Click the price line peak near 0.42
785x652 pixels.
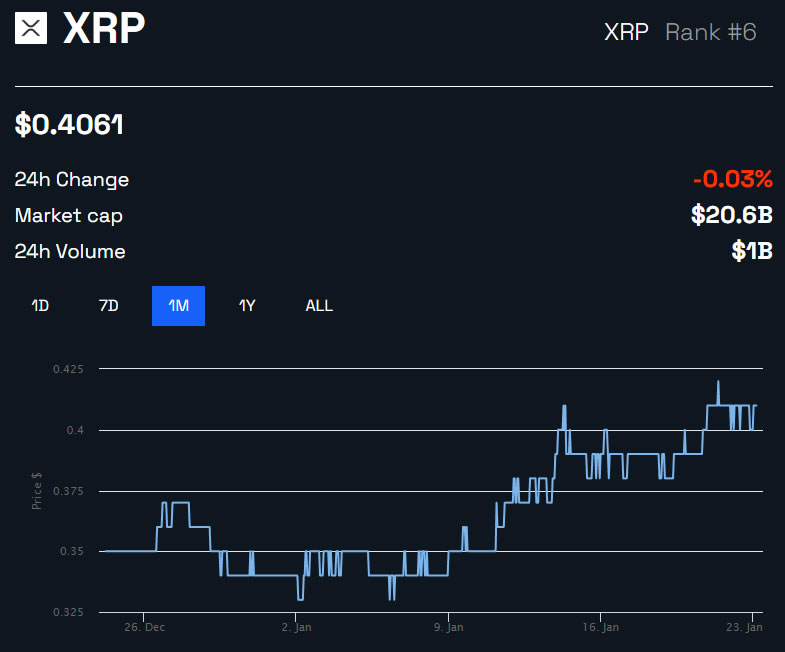point(718,382)
